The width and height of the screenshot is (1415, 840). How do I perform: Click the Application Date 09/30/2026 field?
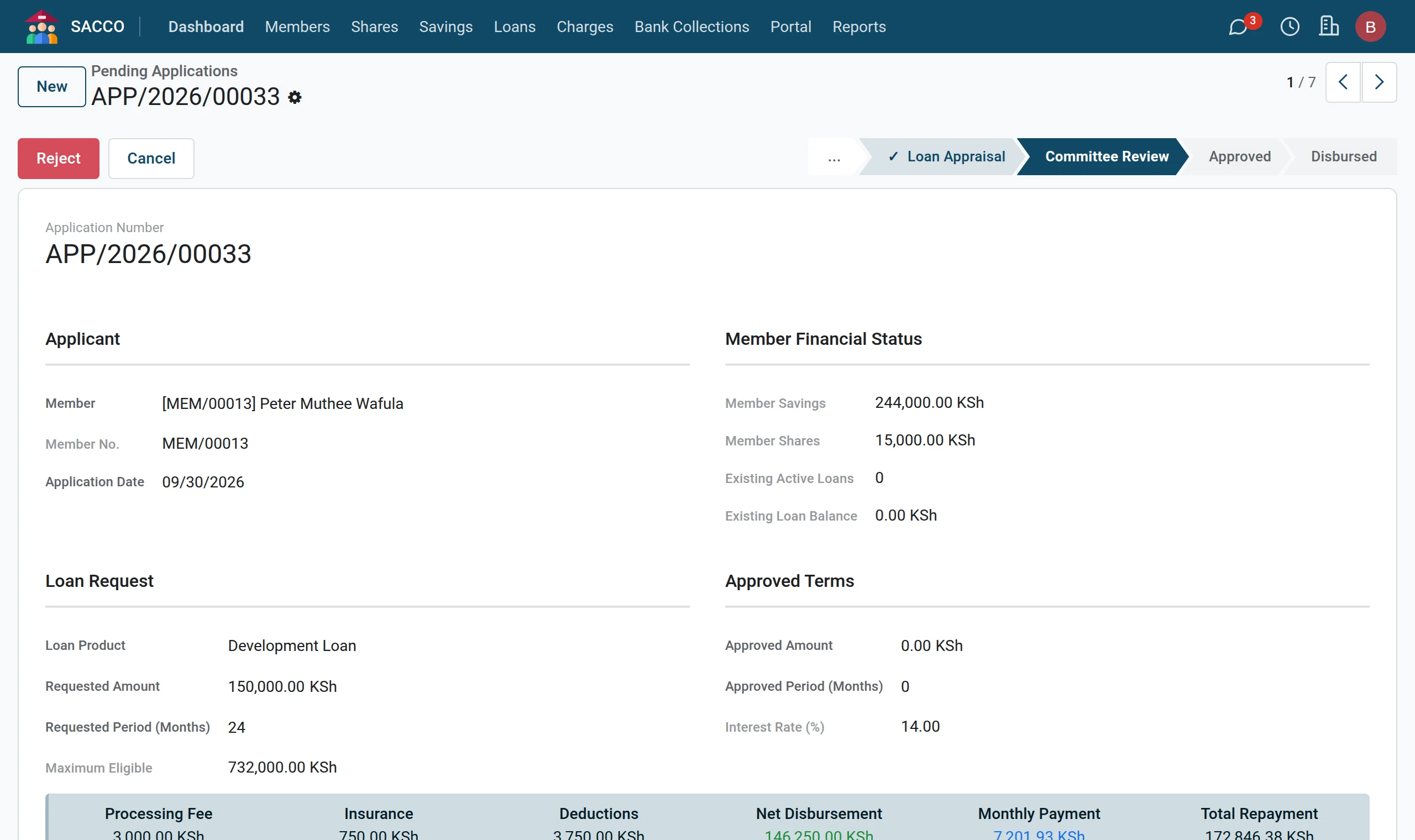pos(203,482)
